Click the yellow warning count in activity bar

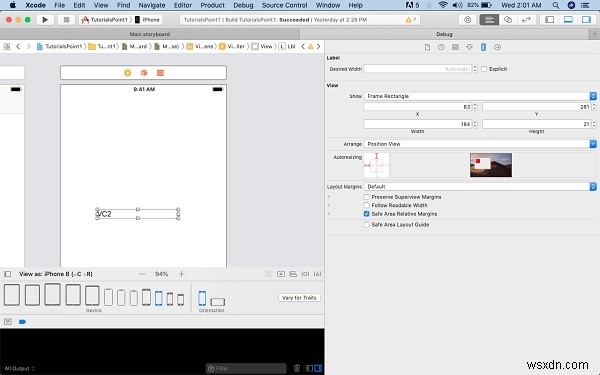411,20
